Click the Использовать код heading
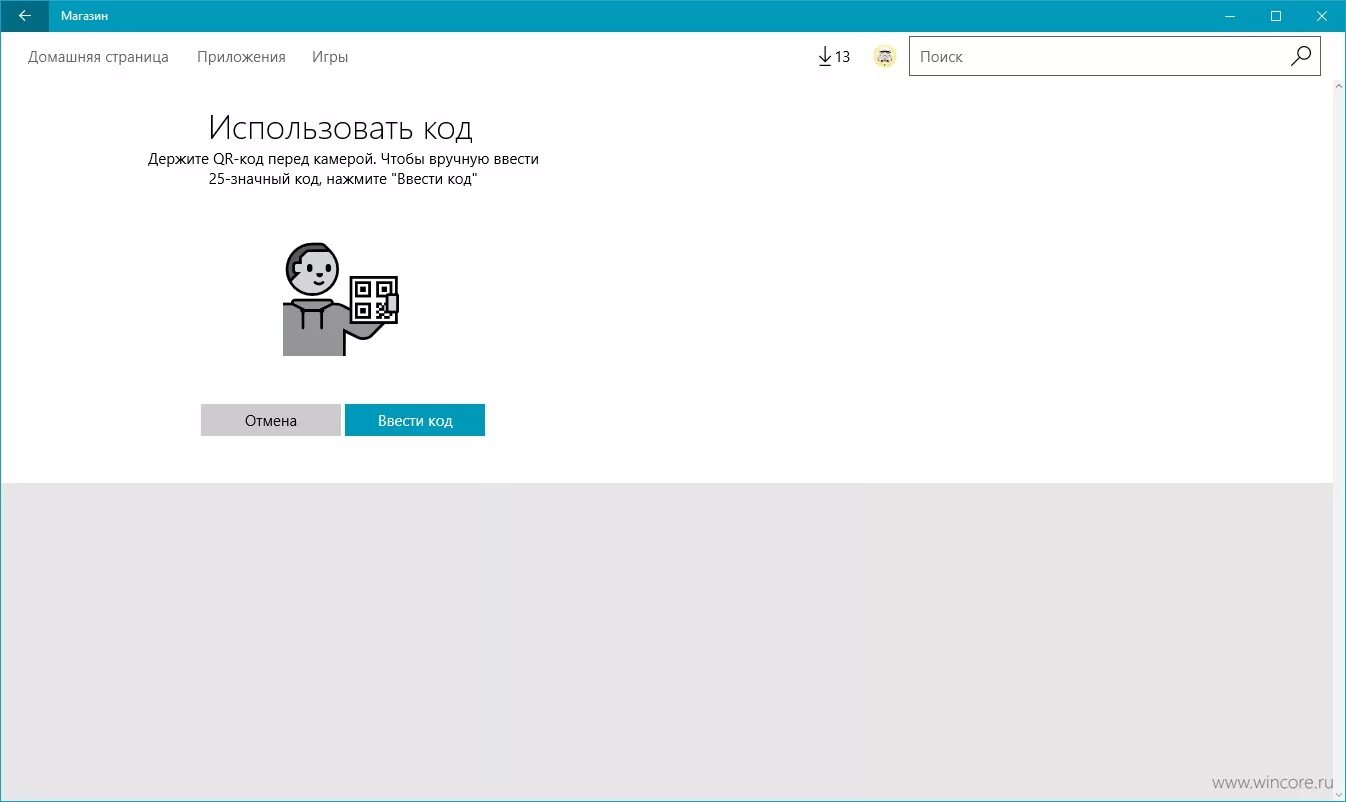Viewport: 1346px width, 802px height. point(341,128)
